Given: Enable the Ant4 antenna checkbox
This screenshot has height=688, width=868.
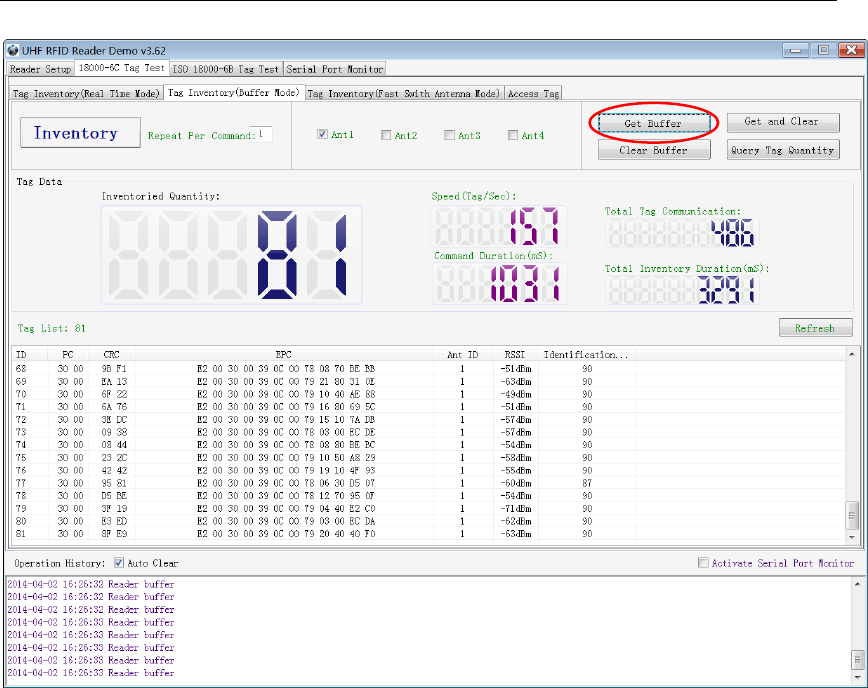Looking at the screenshot, I should [513, 136].
